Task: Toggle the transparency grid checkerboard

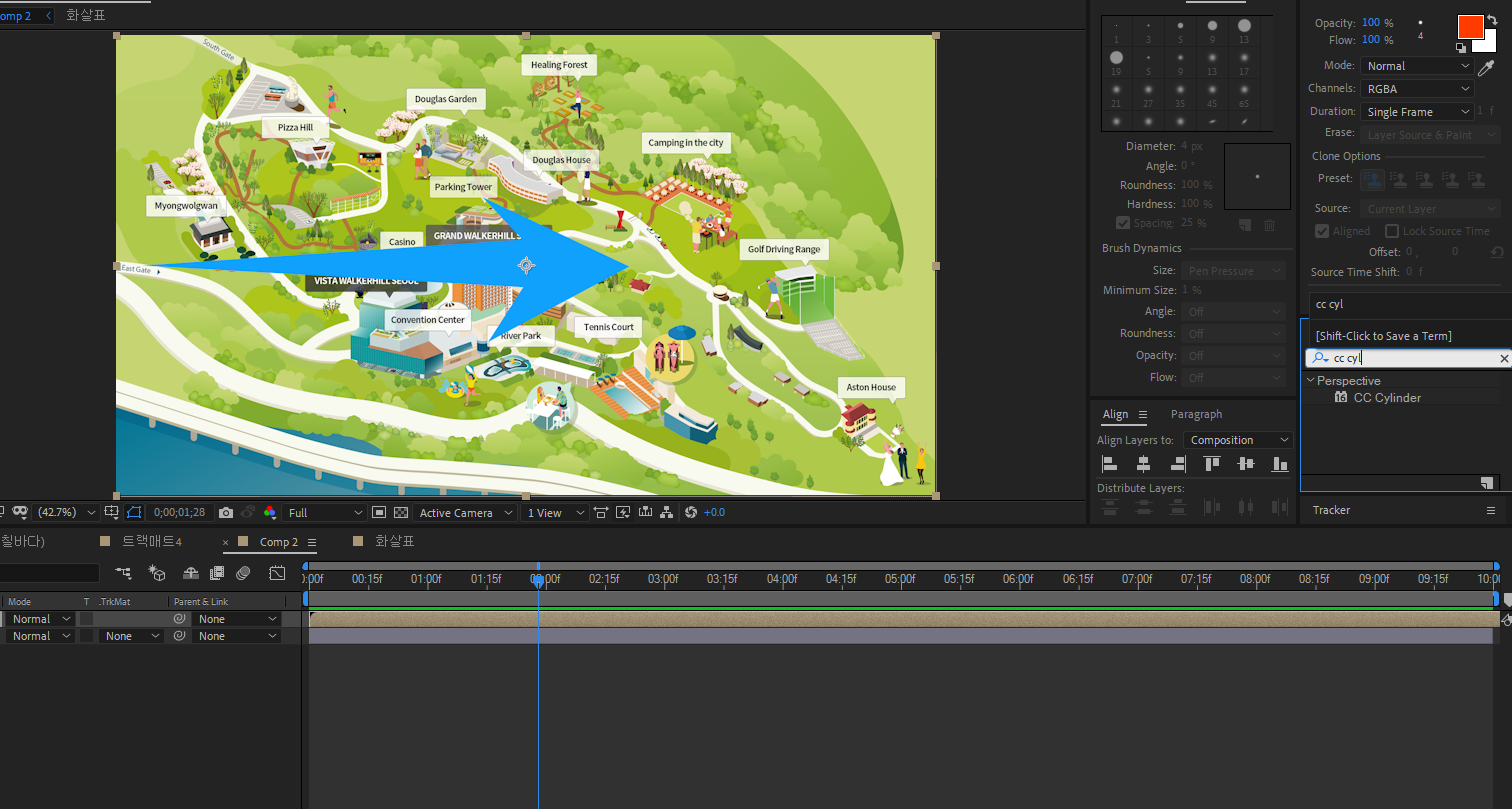Action: tap(401, 512)
